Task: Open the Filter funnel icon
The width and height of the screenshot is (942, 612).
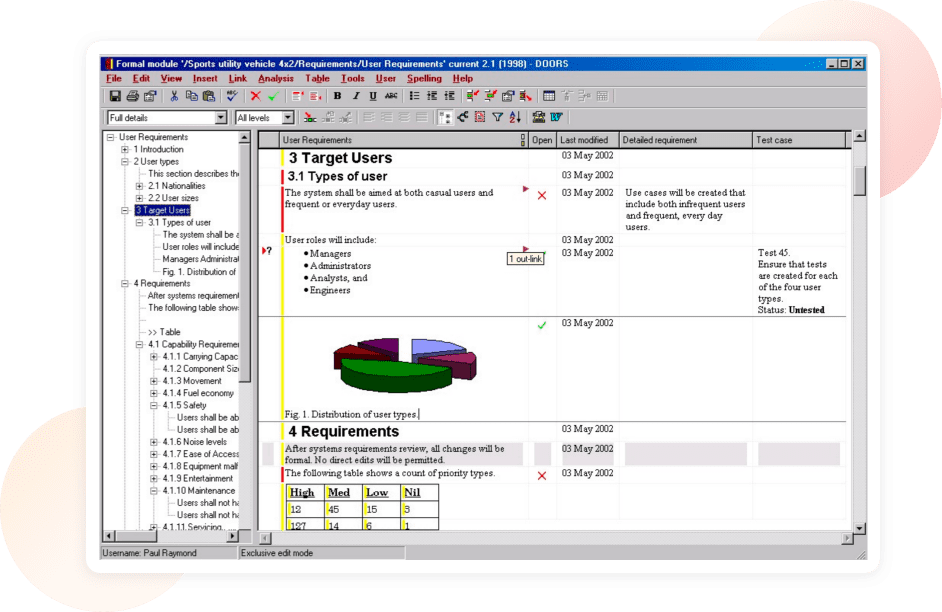Action: click(497, 118)
